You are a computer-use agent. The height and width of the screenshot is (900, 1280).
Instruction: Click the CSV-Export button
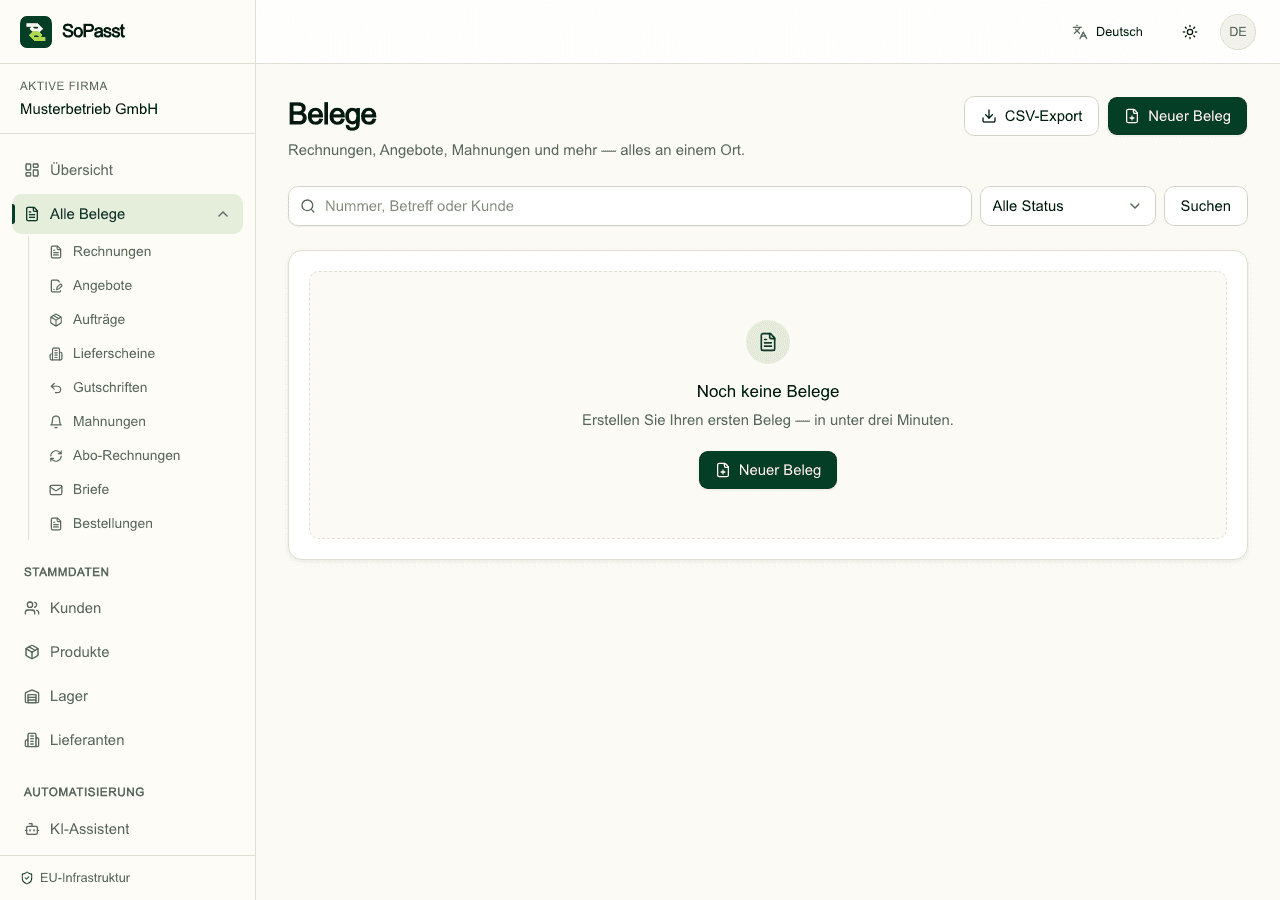tap(1031, 116)
